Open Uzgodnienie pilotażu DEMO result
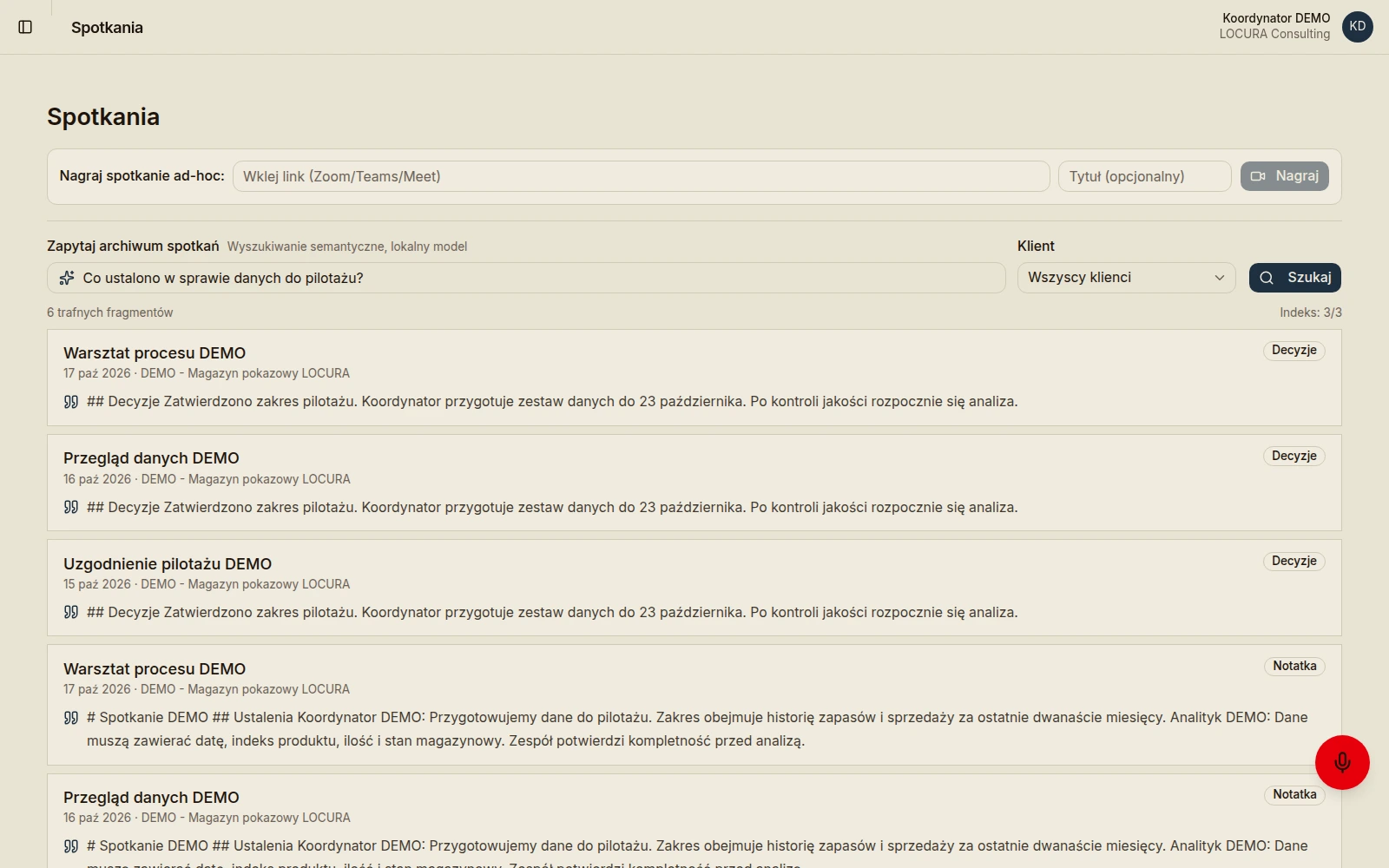1389x868 pixels. coord(694,588)
